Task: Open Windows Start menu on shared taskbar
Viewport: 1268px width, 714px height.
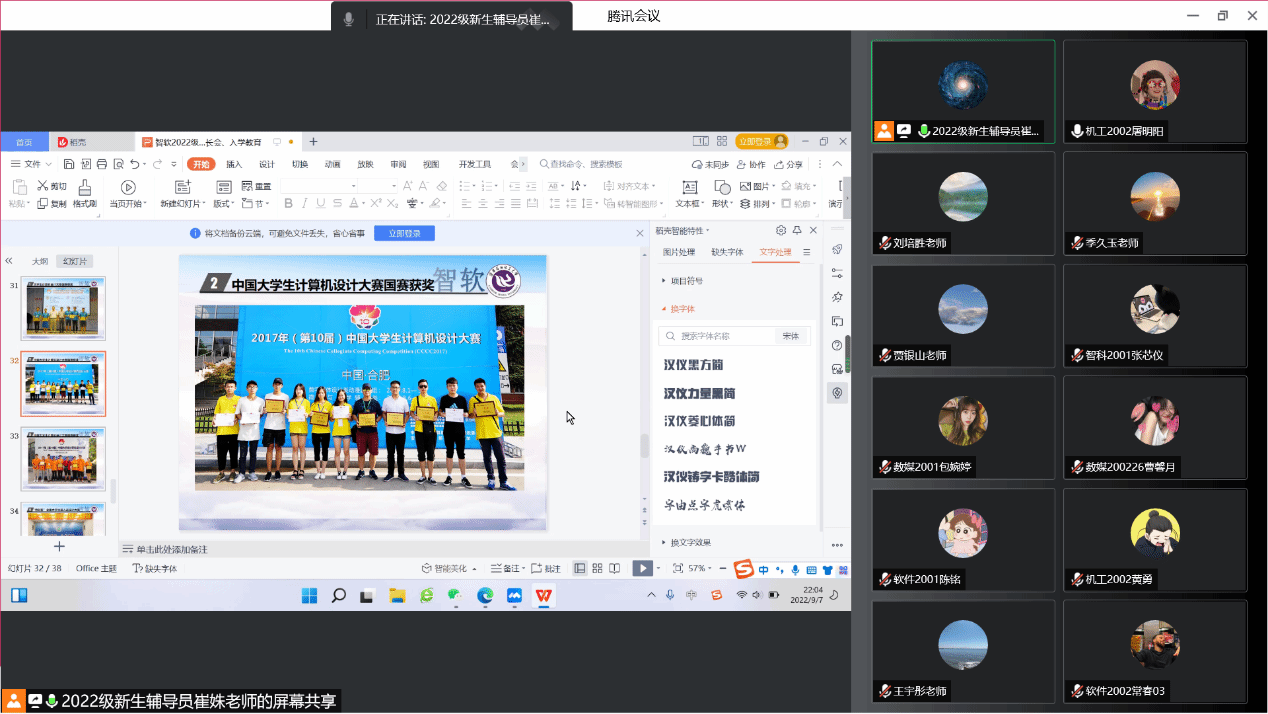Action: (310, 596)
